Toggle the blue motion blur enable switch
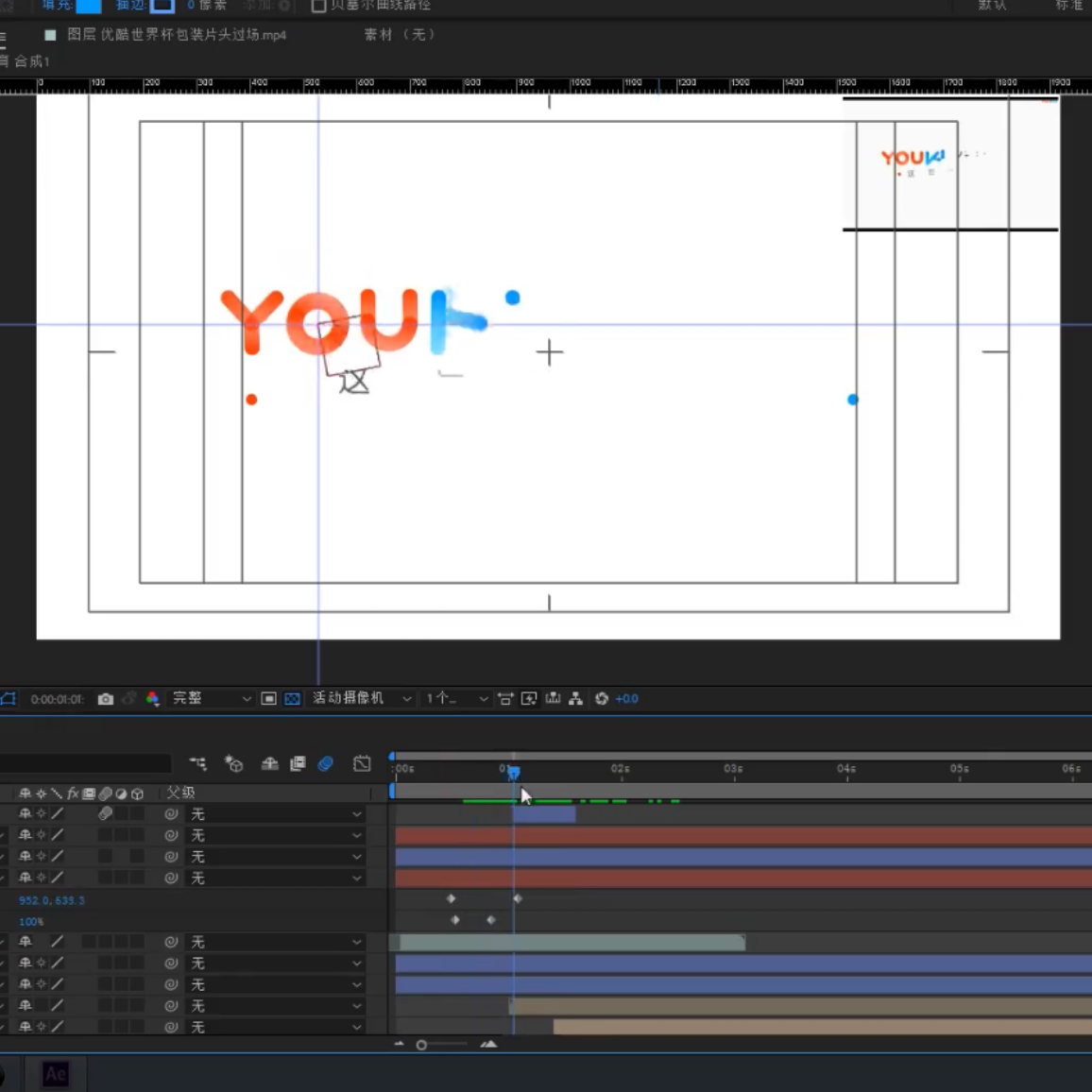 click(x=325, y=764)
